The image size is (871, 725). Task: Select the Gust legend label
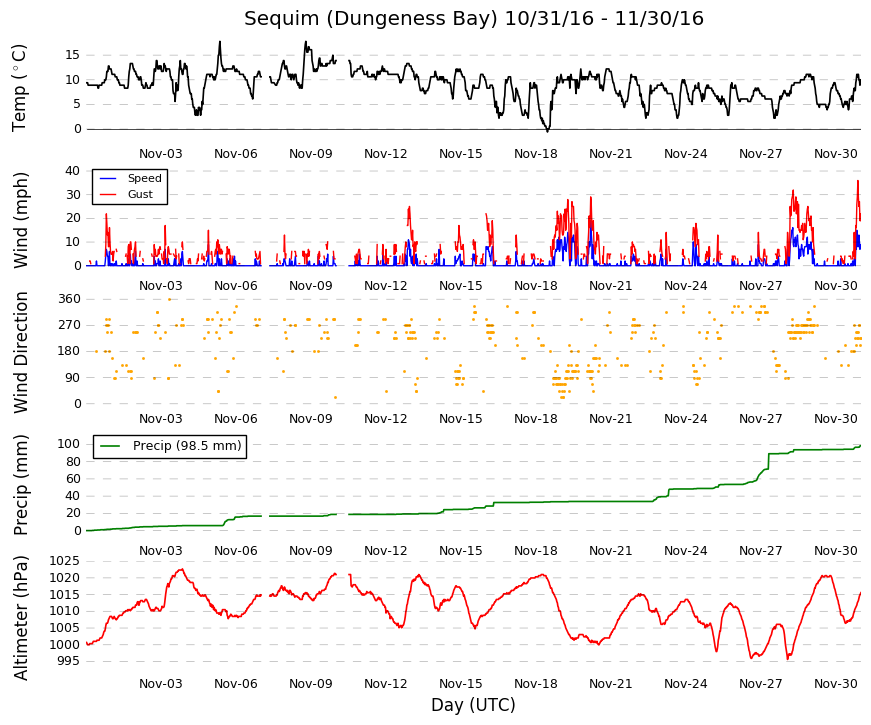pos(140,194)
